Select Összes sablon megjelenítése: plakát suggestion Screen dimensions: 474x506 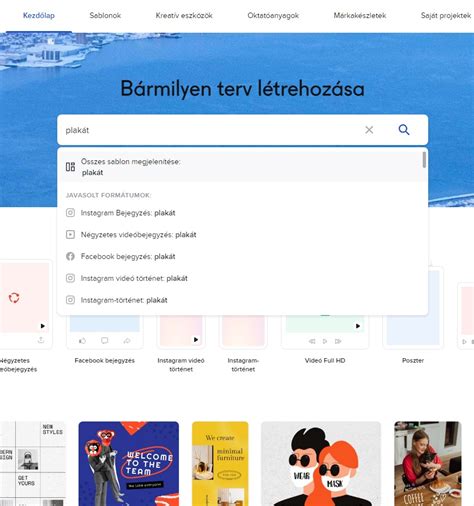pyautogui.click(x=242, y=167)
